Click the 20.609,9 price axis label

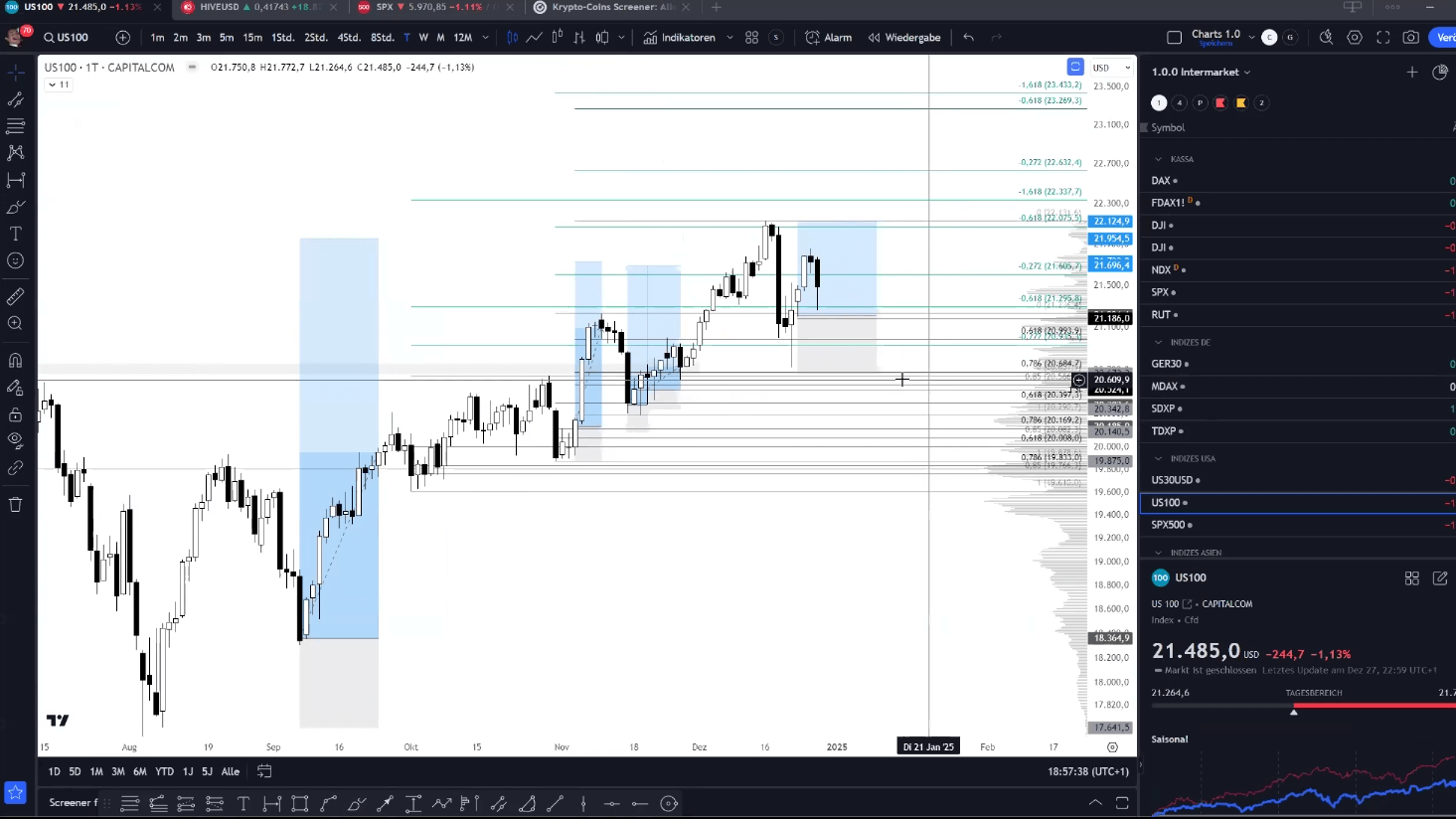click(1111, 380)
